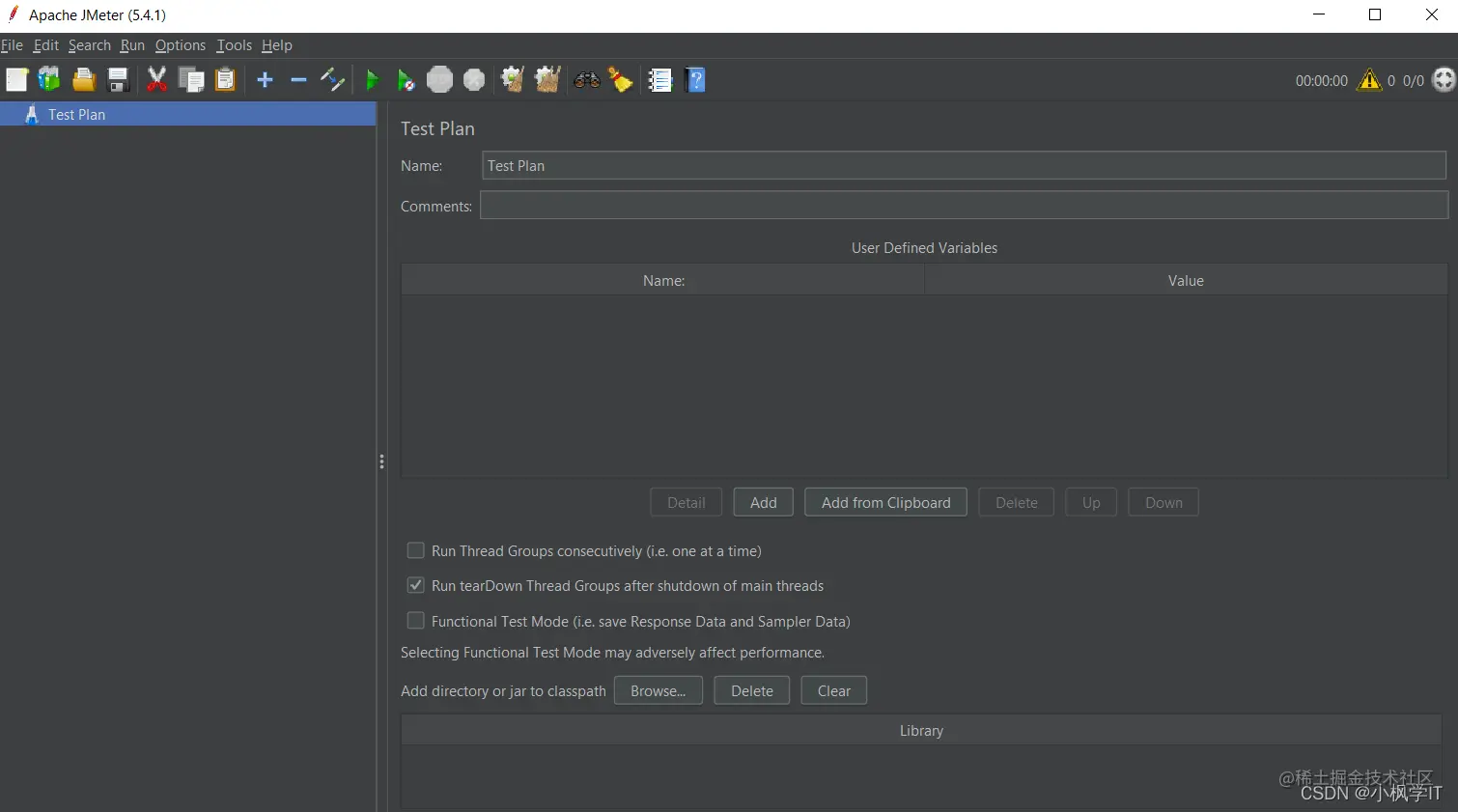The image size is (1458, 812).
Task: Open Search with binoculars icon
Action: click(587, 80)
